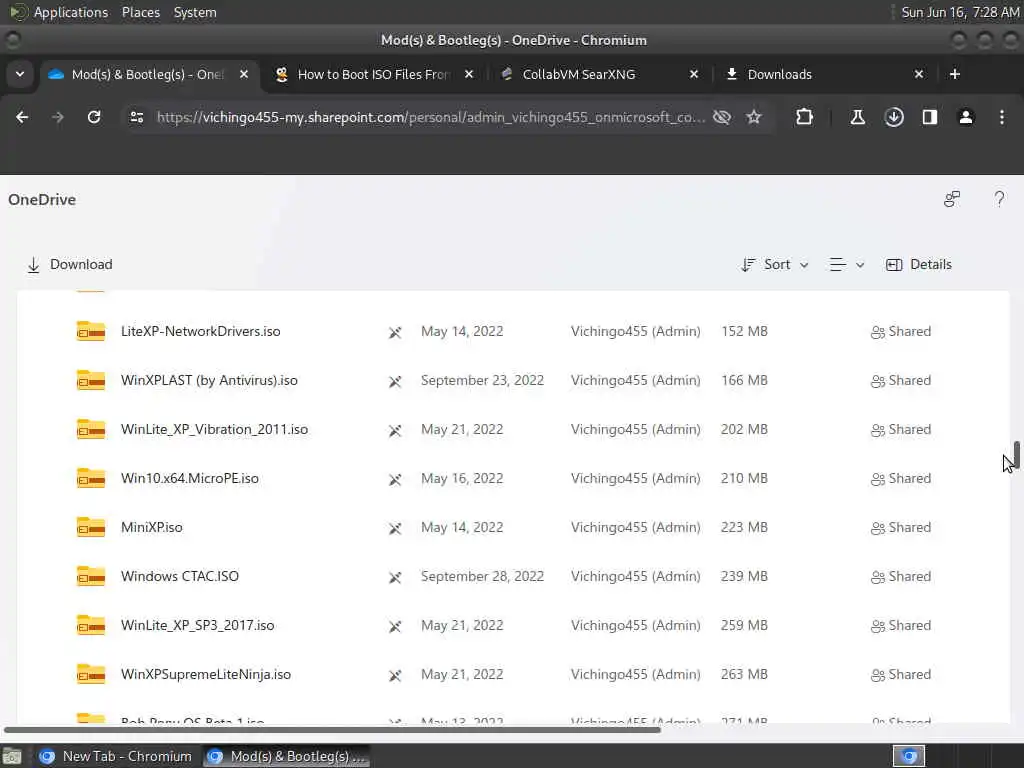Click the OneDrive title link
This screenshot has height=768, width=1024.
point(42,199)
